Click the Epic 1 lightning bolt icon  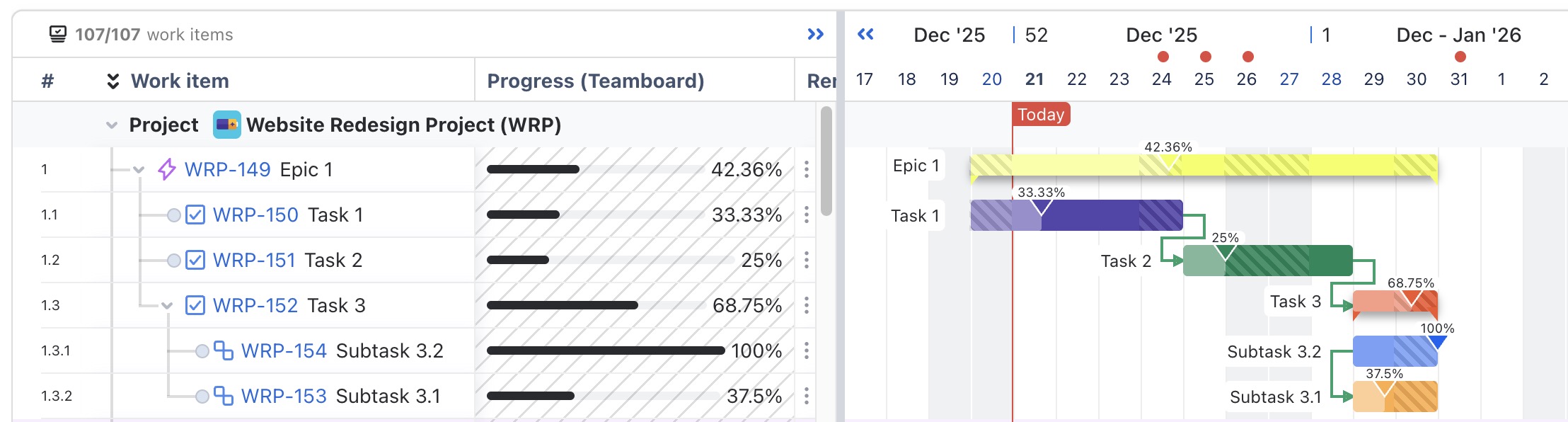[166, 170]
